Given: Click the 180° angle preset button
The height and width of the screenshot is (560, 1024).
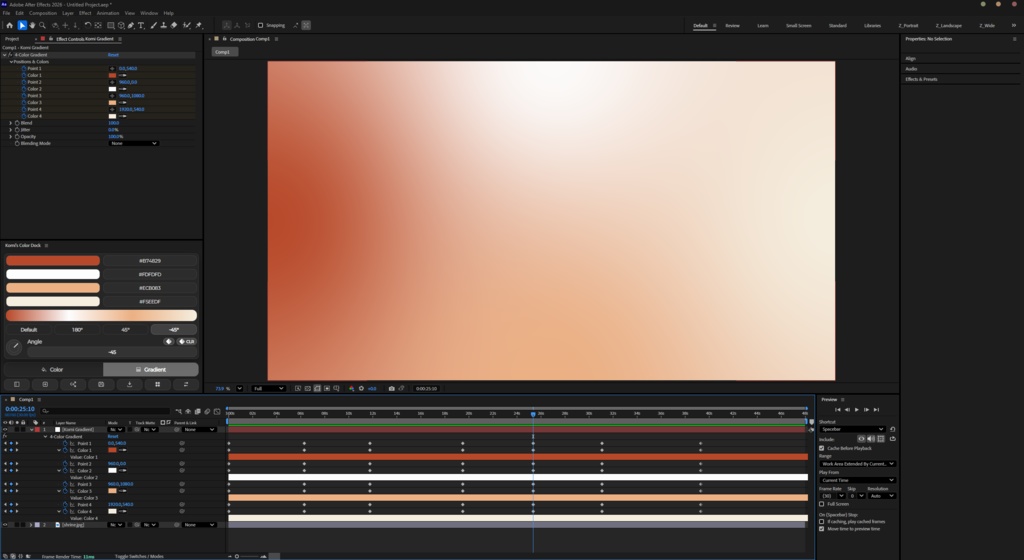Looking at the screenshot, I should pos(77,330).
